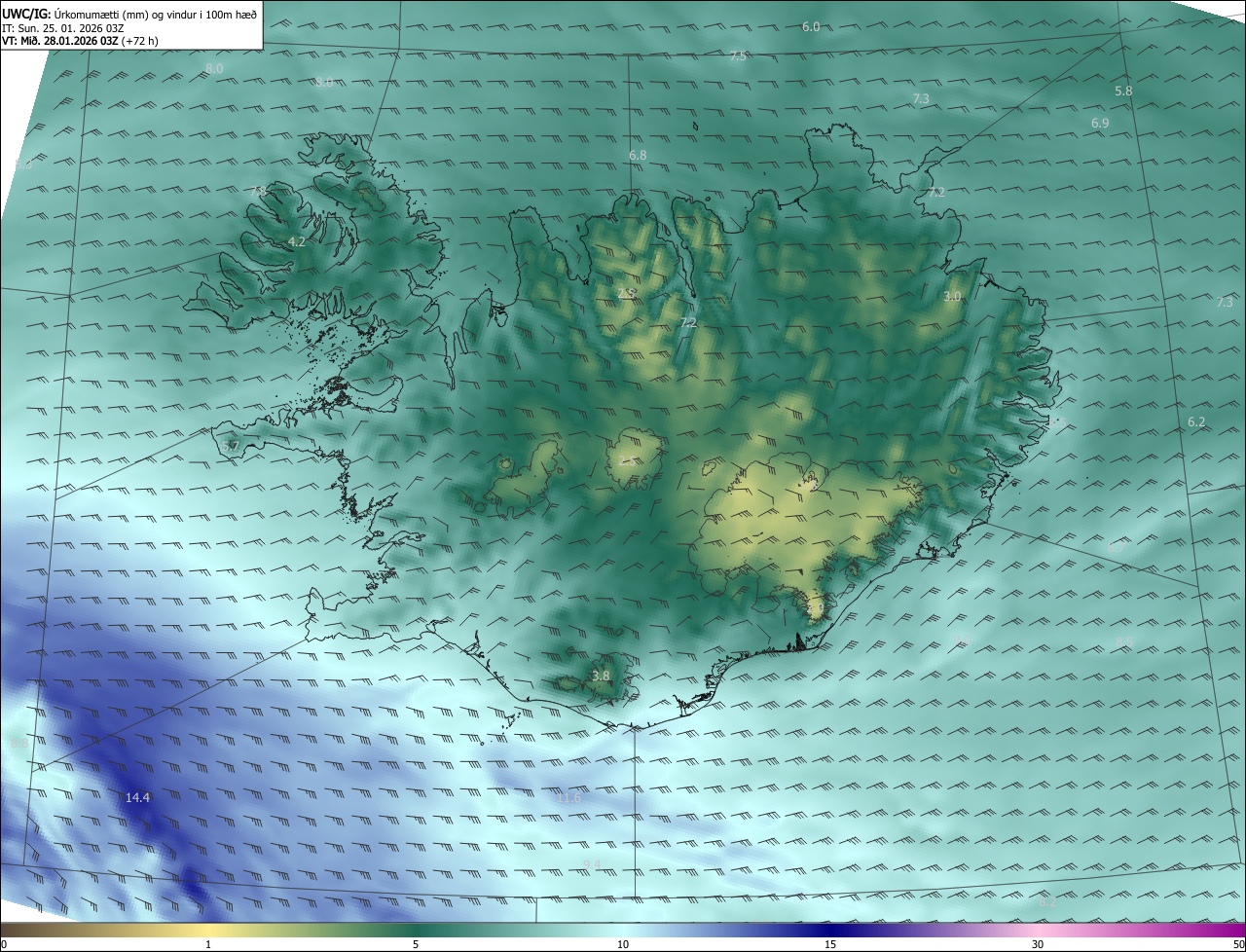The height and width of the screenshot is (952, 1246).
Task: Click the 5.7 value on Snæfellsnes peninsula
Action: (231, 446)
